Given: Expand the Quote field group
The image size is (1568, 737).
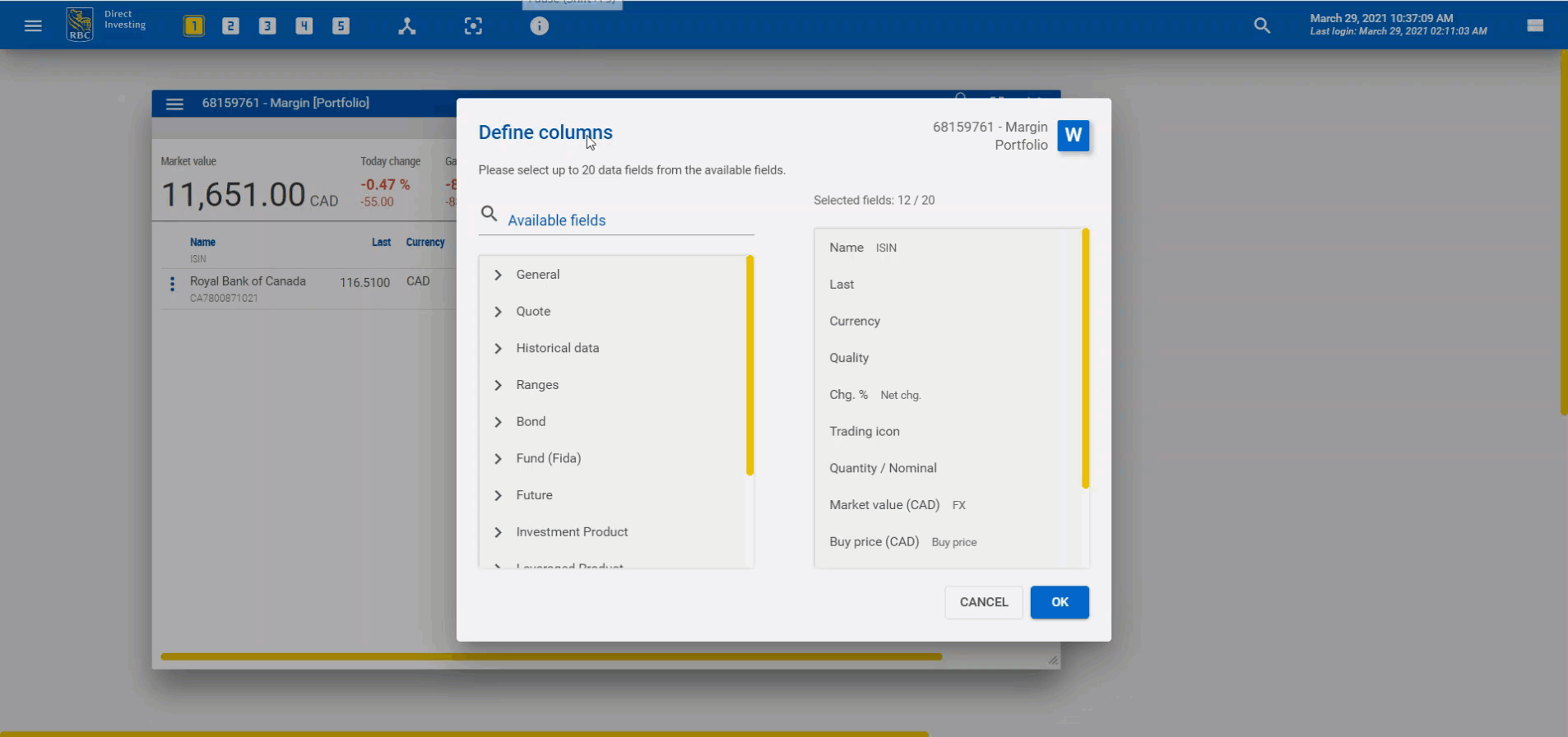Looking at the screenshot, I should [613, 312].
